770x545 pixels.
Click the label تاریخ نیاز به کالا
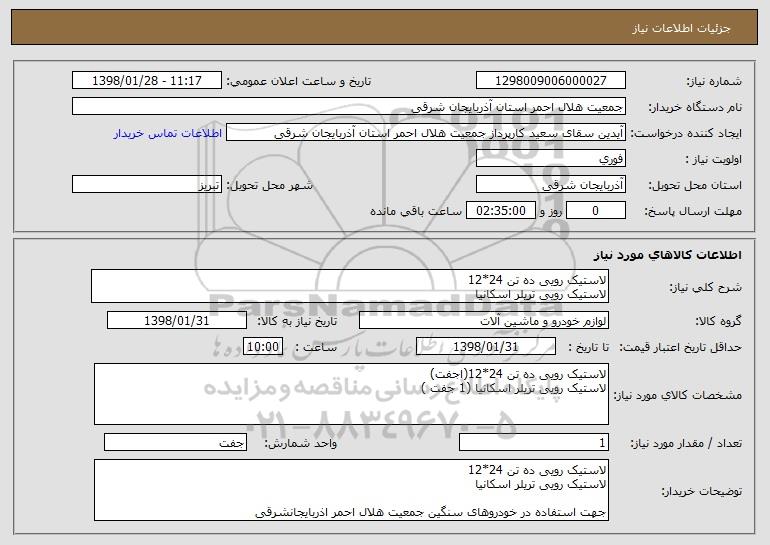point(297,321)
